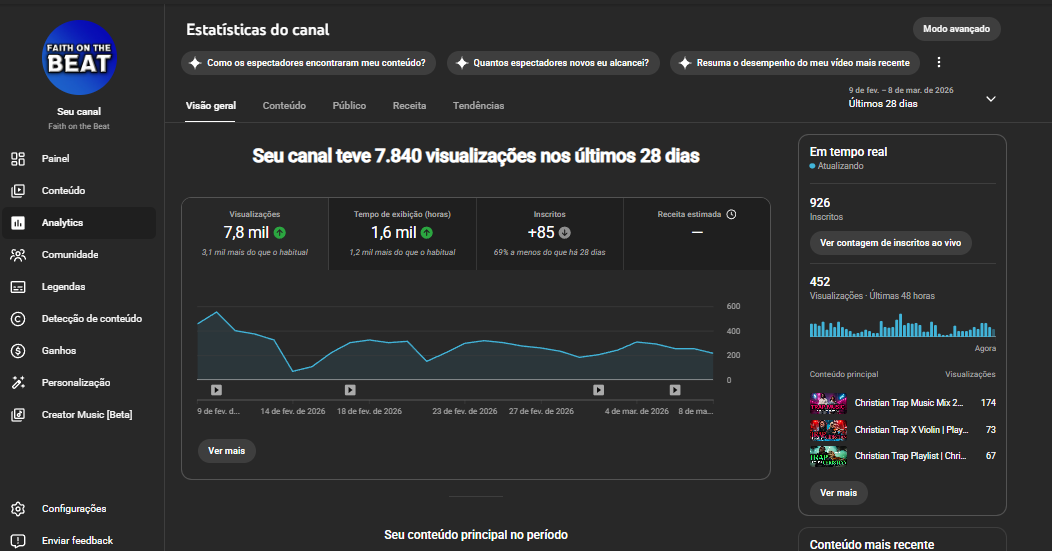Switch to the Visão geral tab
The image size is (1052, 551).
click(211, 105)
